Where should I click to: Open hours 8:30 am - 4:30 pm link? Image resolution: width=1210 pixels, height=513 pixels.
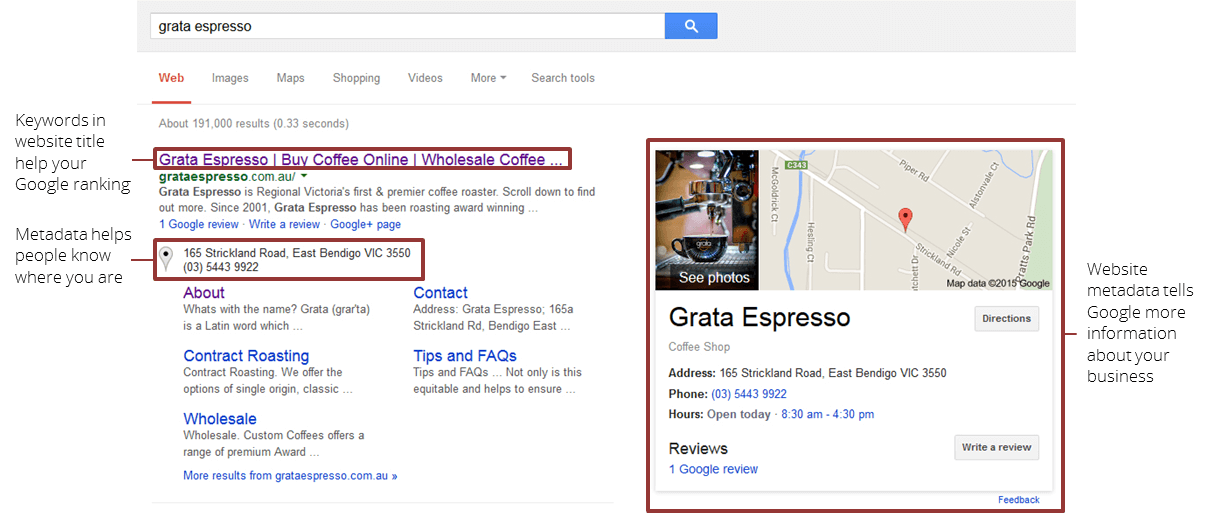coord(827,414)
